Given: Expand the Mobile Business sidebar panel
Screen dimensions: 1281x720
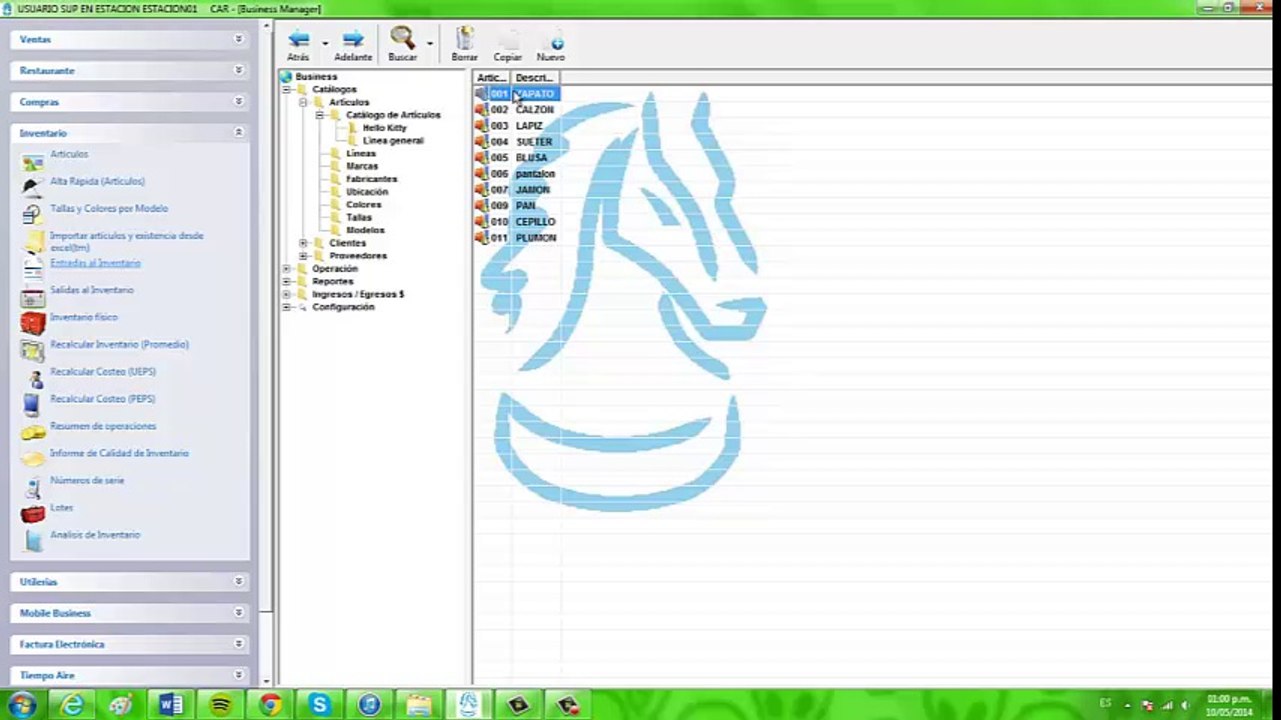Looking at the screenshot, I should pyautogui.click(x=238, y=612).
